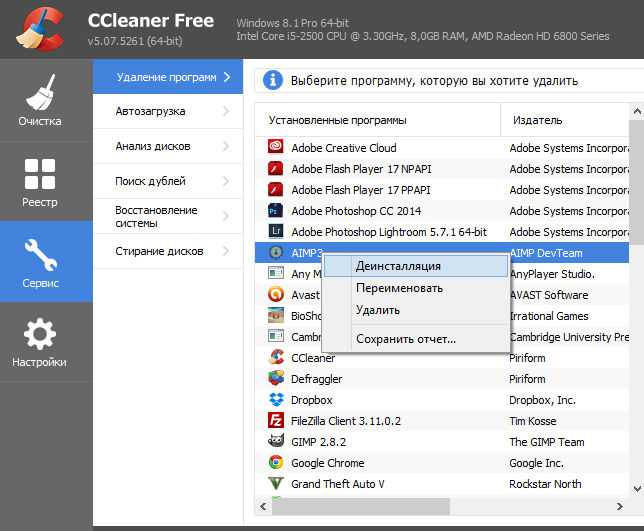The image size is (644, 531).
Task: Click the Rockstar North publisher cell
Action: point(545,484)
